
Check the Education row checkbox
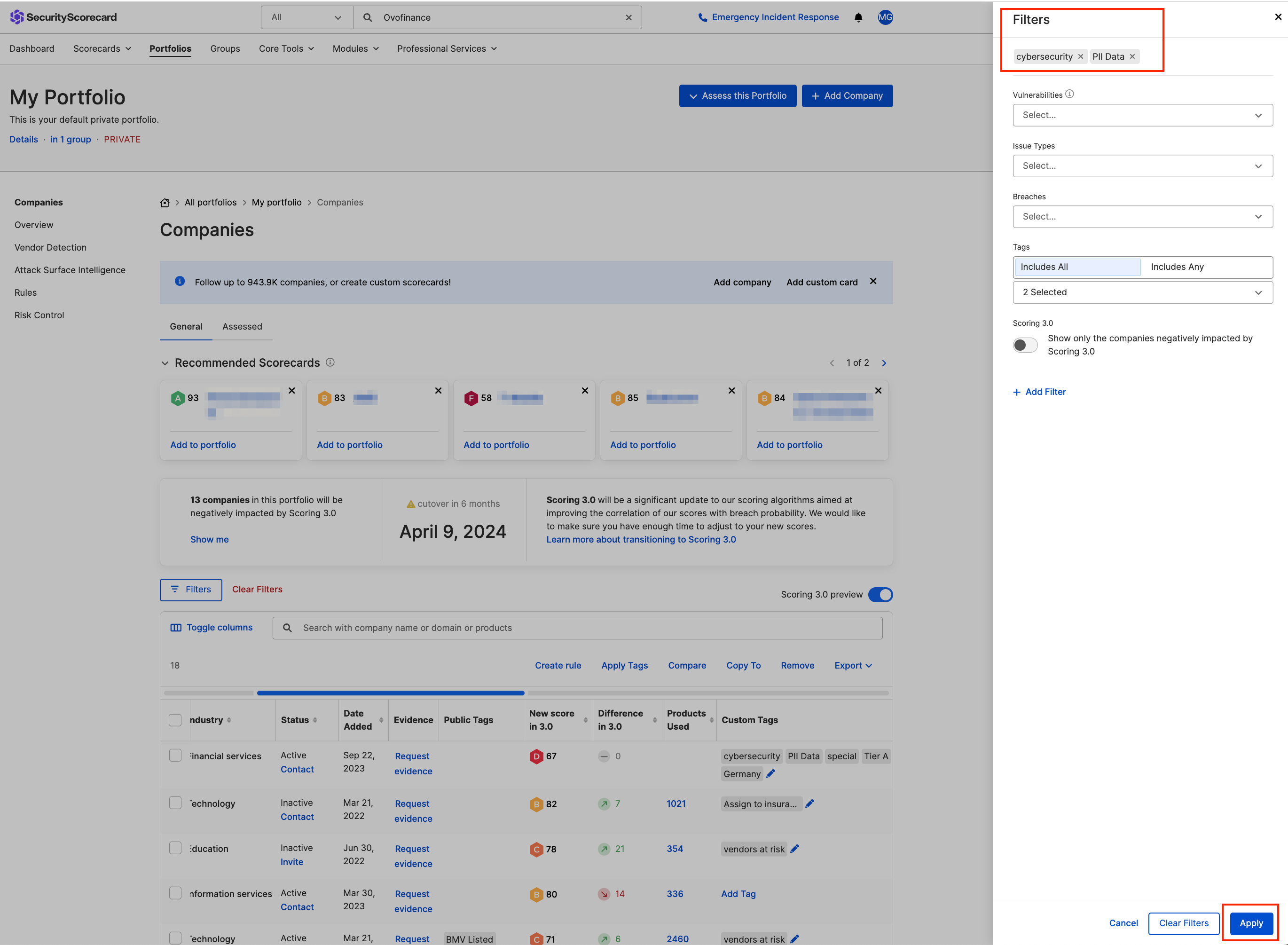pos(175,848)
